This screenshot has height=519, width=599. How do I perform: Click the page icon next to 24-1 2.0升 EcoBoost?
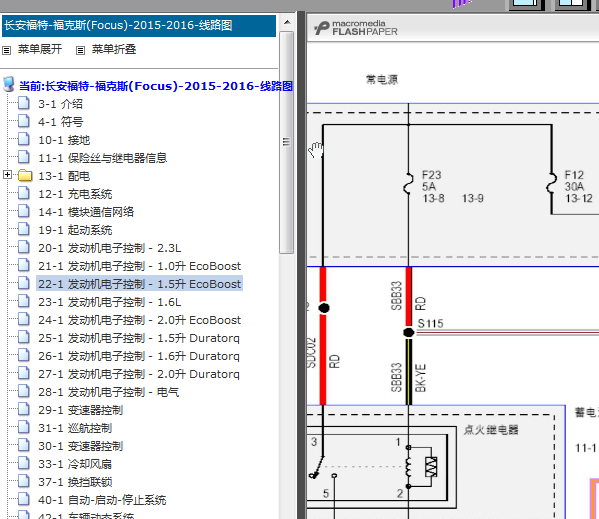point(24,319)
